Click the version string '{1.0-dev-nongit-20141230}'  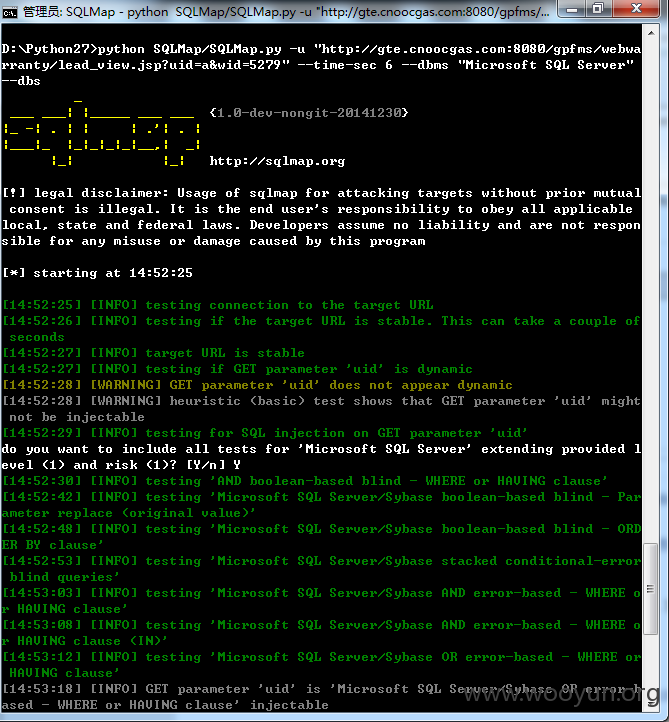pos(309,113)
